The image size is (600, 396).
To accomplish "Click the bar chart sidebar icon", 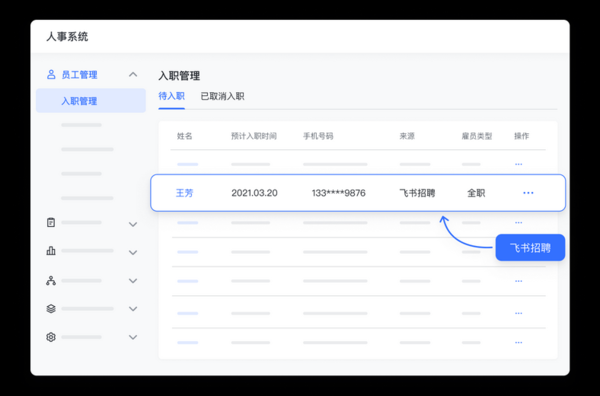I will (x=51, y=251).
